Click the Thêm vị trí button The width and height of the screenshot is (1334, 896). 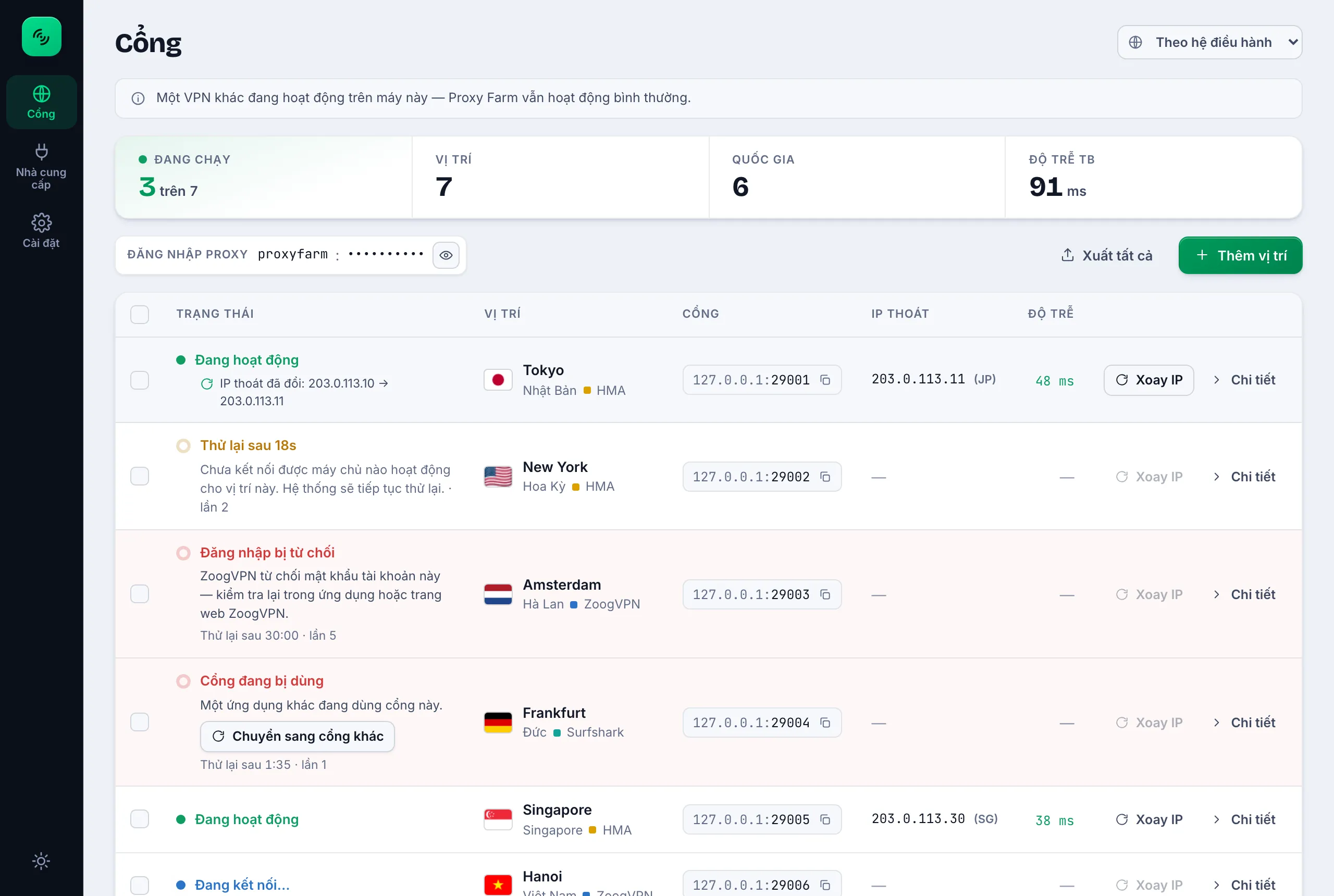[x=1240, y=255]
